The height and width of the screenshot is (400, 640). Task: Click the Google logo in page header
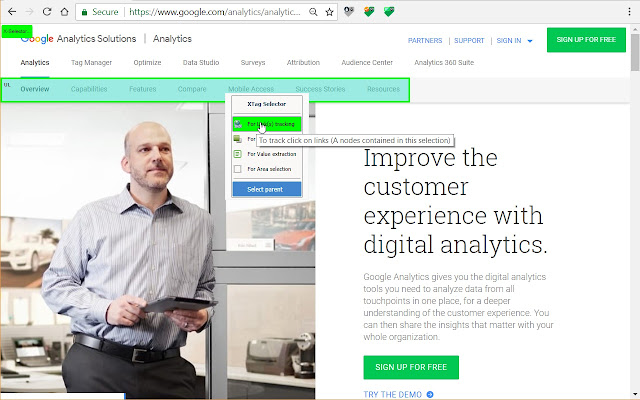[37, 39]
